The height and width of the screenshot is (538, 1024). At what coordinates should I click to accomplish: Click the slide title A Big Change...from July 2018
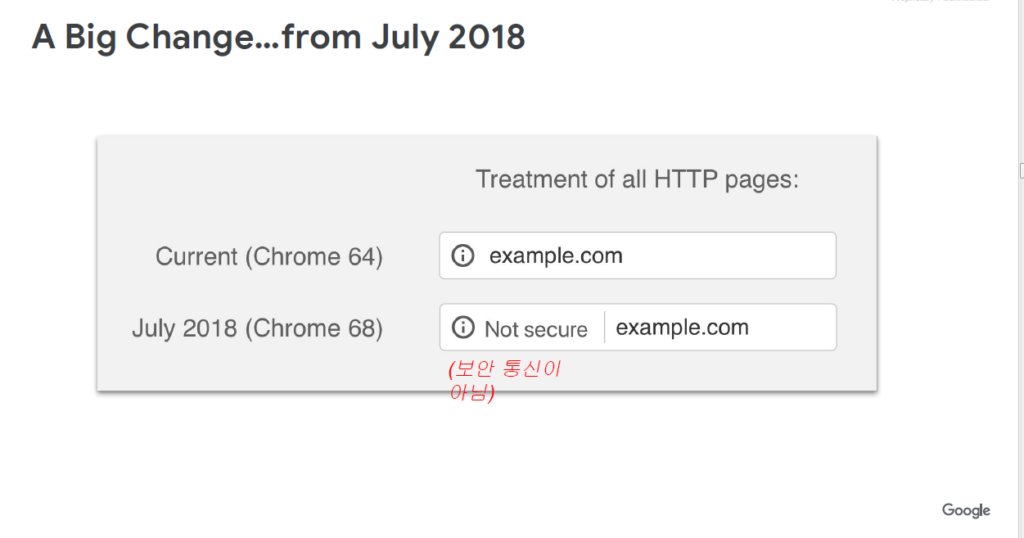point(278,37)
